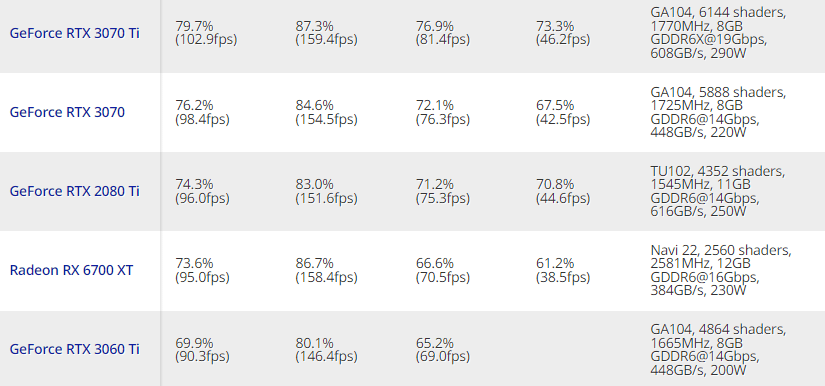Click the 61.2% (38.5fps) cell

[563, 270]
